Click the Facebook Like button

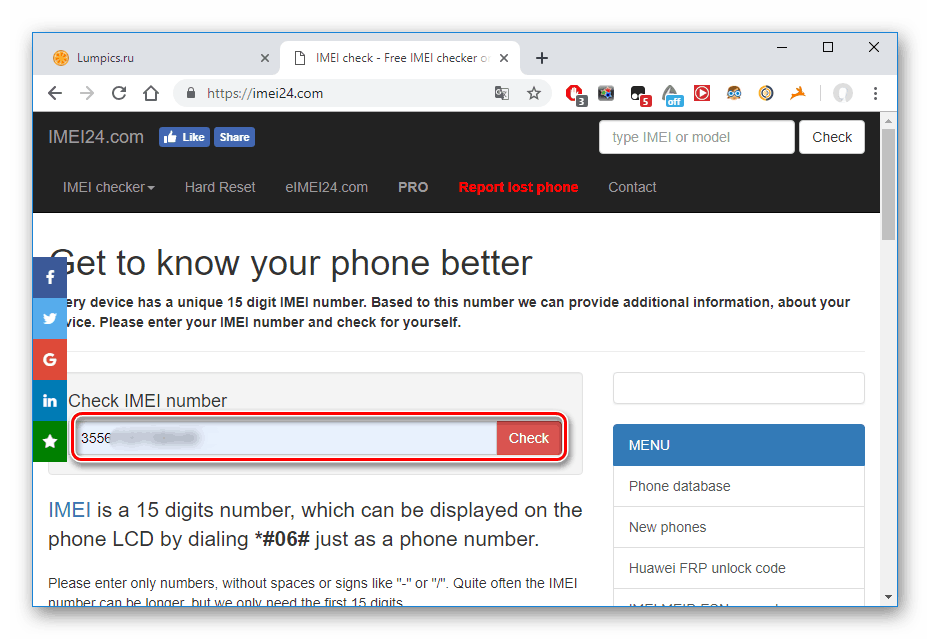coord(184,137)
